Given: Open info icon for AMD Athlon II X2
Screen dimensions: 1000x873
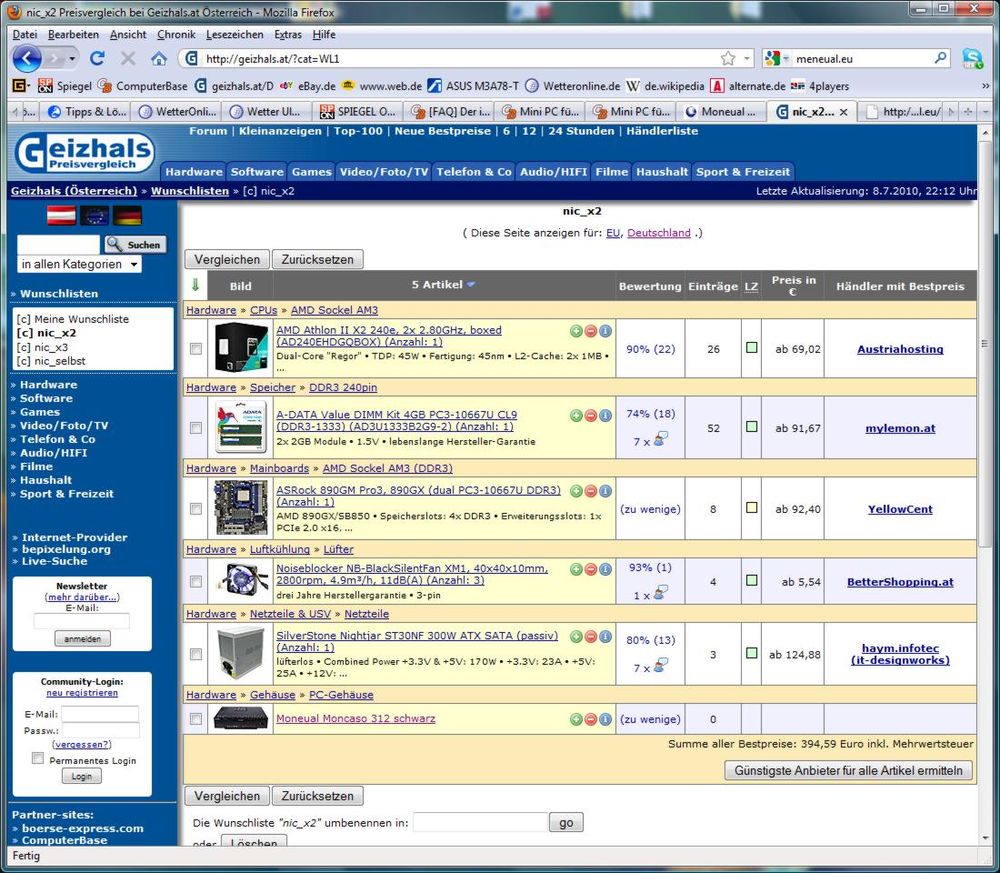Looking at the screenshot, I should tap(605, 330).
